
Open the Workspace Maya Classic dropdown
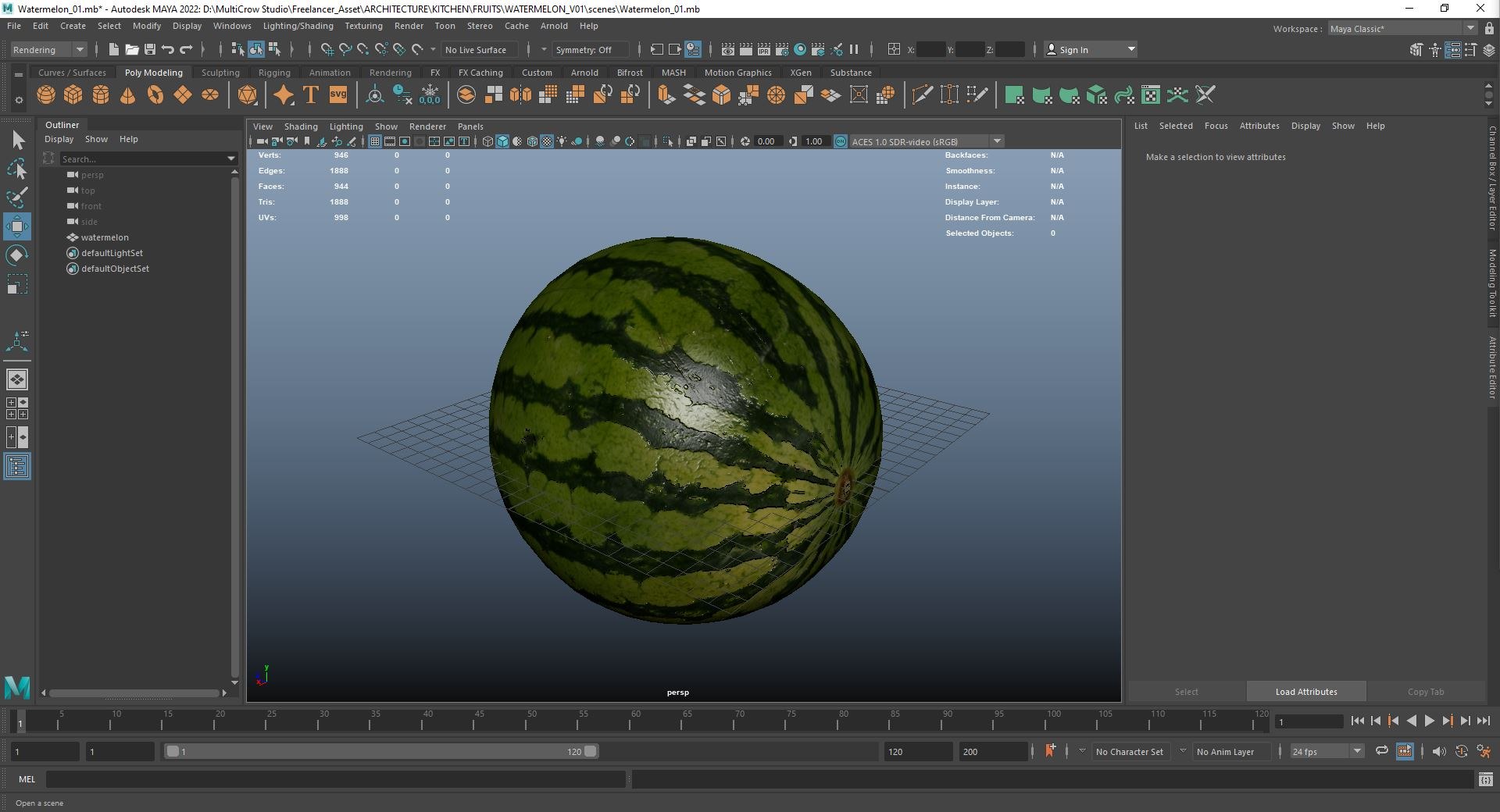[x=1402, y=28]
